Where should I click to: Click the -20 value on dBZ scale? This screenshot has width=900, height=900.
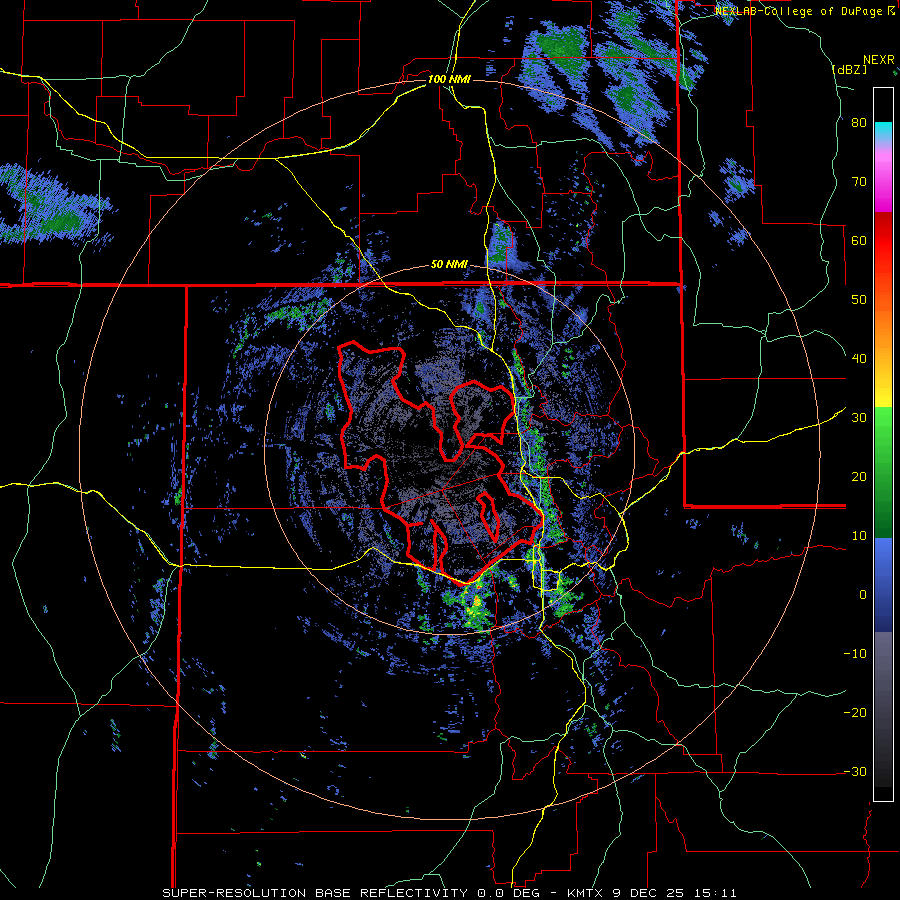tap(855, 712)
